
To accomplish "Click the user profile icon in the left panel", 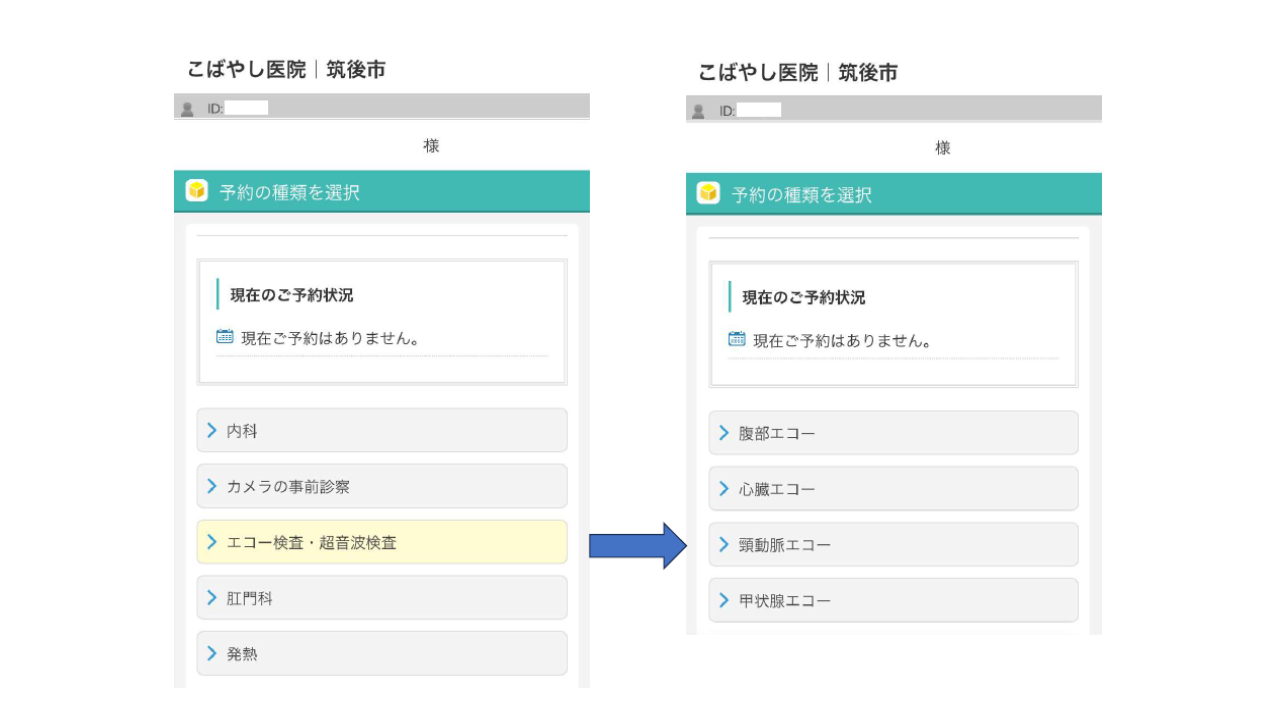I will 187,108.
